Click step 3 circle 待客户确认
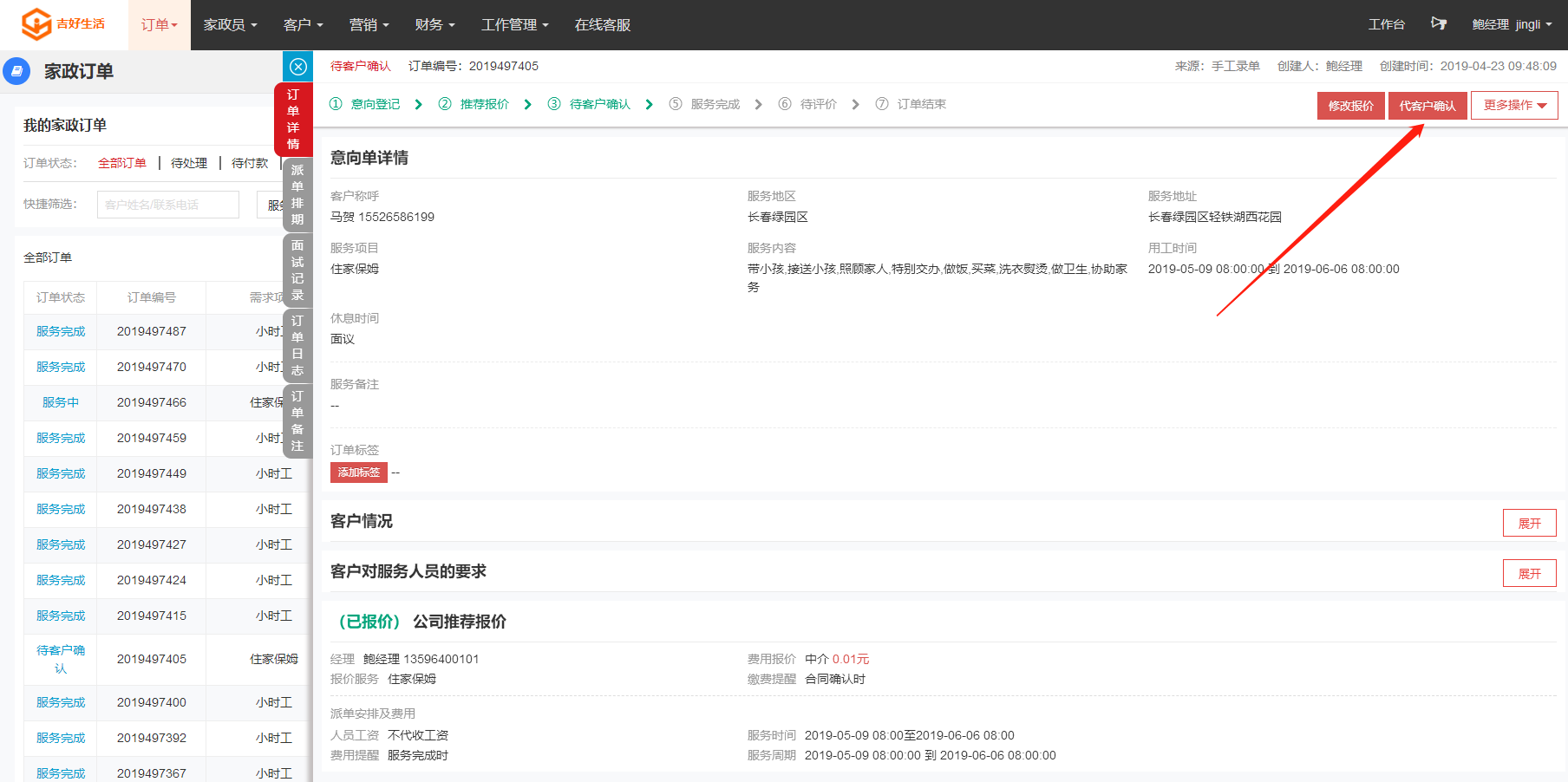Viewport: 1568px width, 782px height. (554, 104)
